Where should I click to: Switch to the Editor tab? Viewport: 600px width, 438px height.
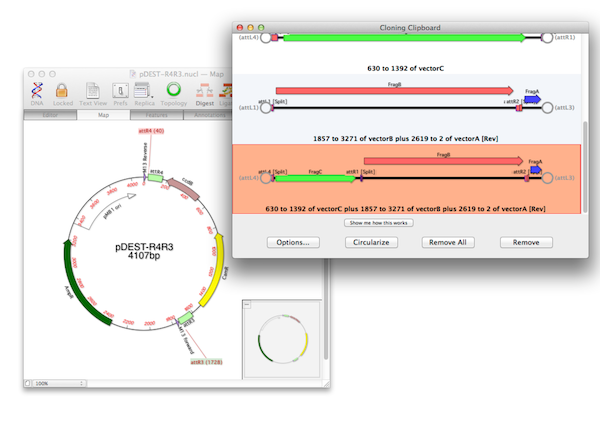50,115
